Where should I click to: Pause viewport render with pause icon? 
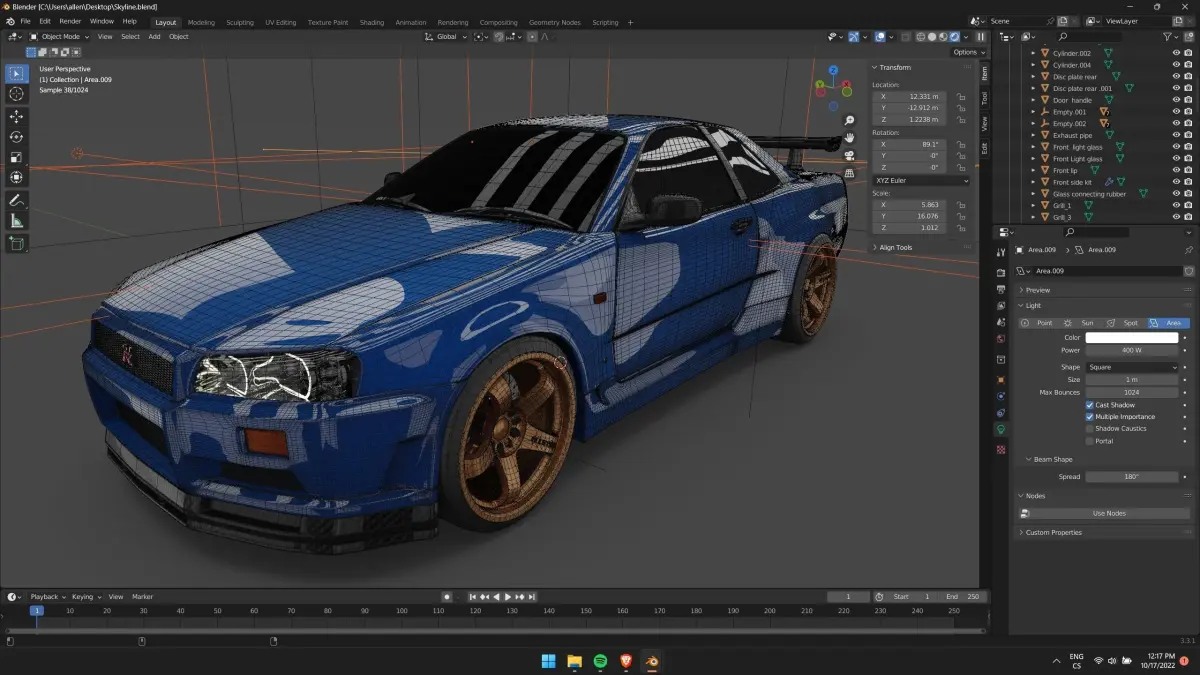[980, 37]
